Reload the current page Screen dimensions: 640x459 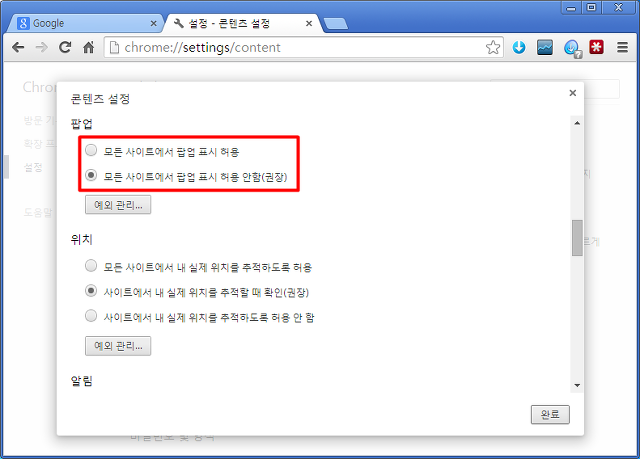pos(65,48)
